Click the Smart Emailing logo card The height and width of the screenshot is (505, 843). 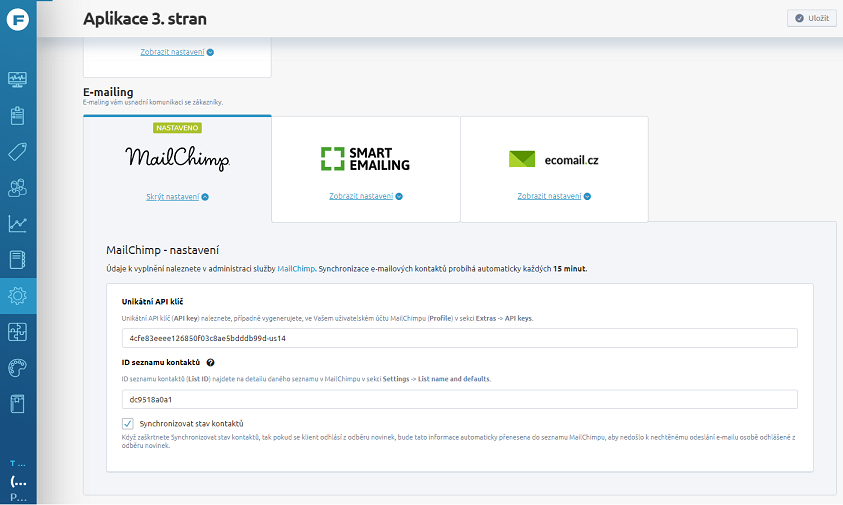click(x=366, y=159)
